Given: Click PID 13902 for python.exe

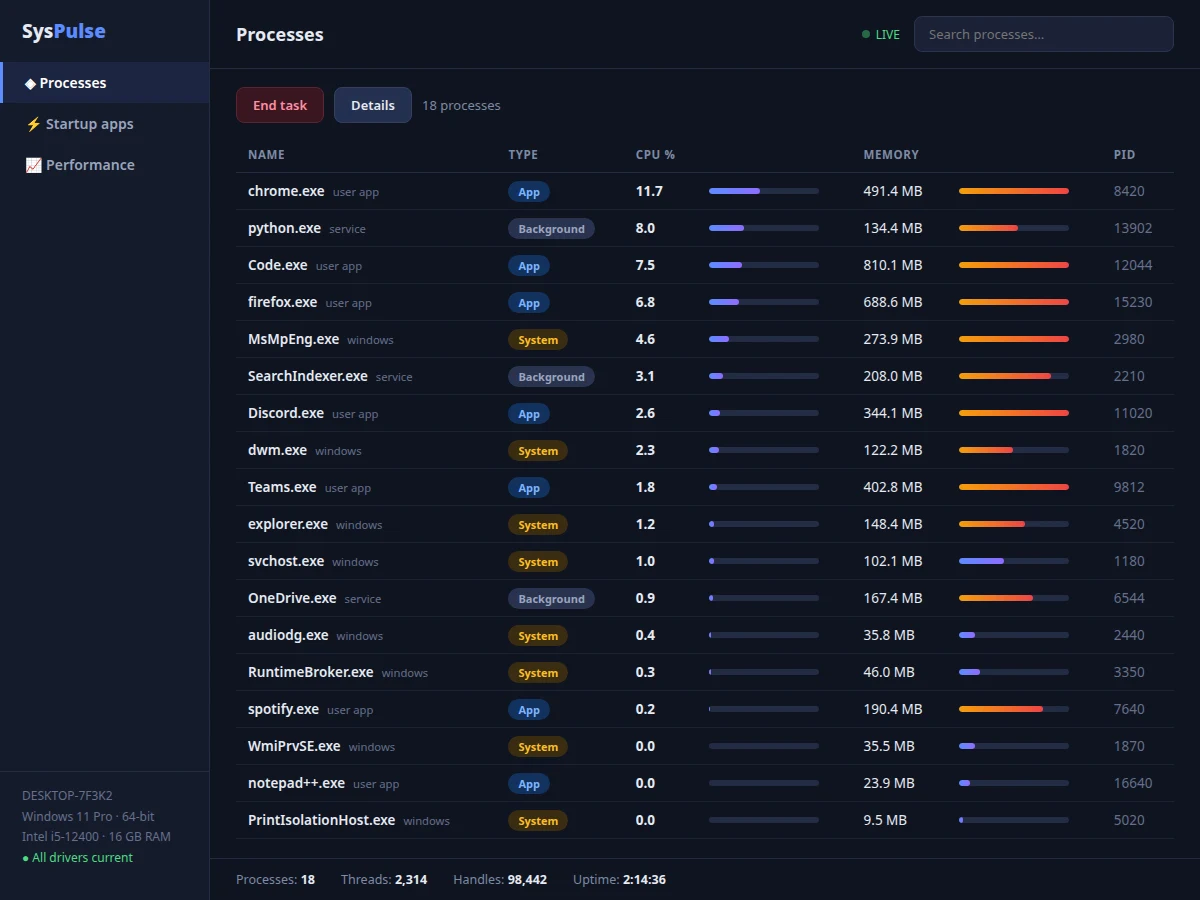Looking at the screenshot, I should click(1133, 228).
